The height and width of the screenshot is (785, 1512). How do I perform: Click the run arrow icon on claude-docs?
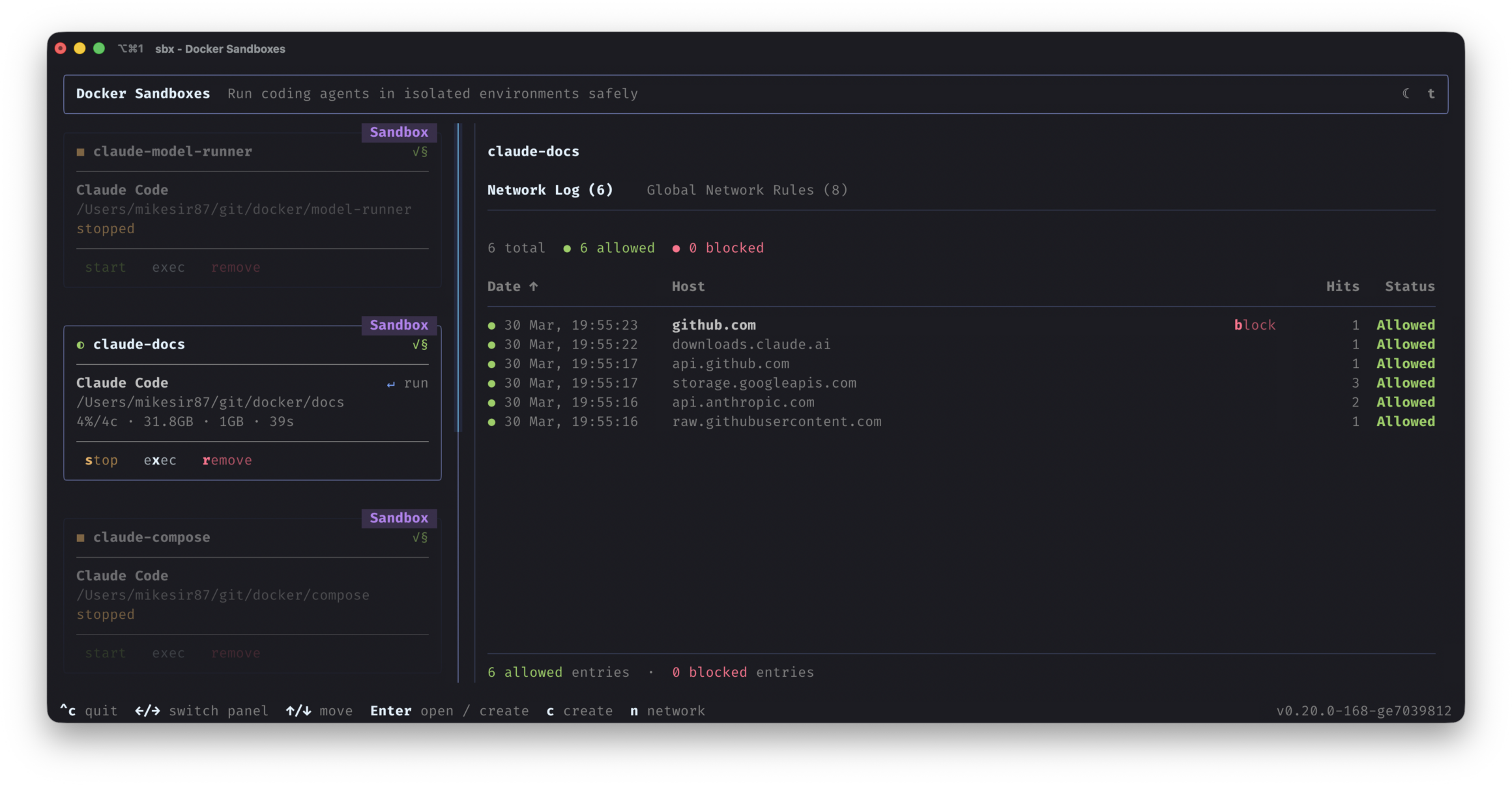point(391,384)
